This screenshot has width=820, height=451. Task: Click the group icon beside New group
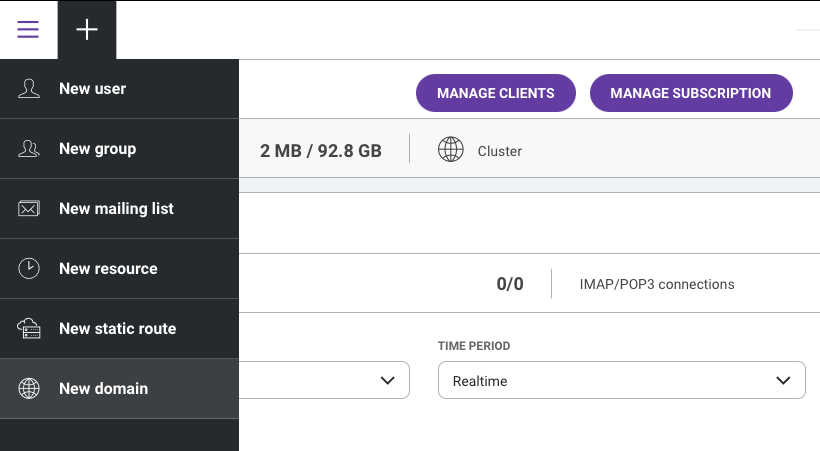pos(29,149)
